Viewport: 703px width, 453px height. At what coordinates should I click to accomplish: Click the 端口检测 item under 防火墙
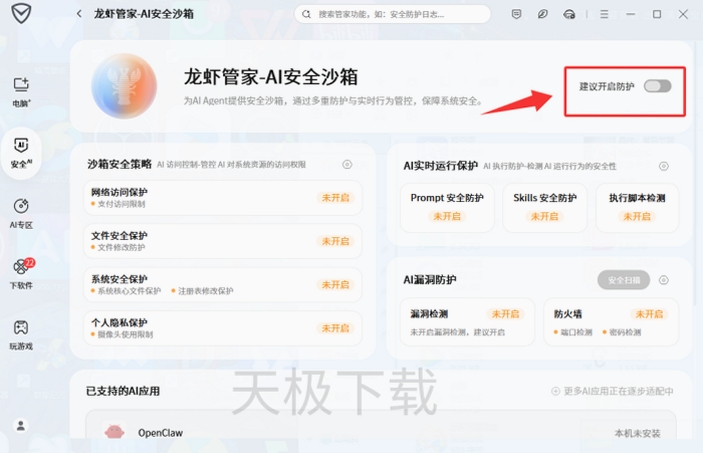(x=576, y=332)
